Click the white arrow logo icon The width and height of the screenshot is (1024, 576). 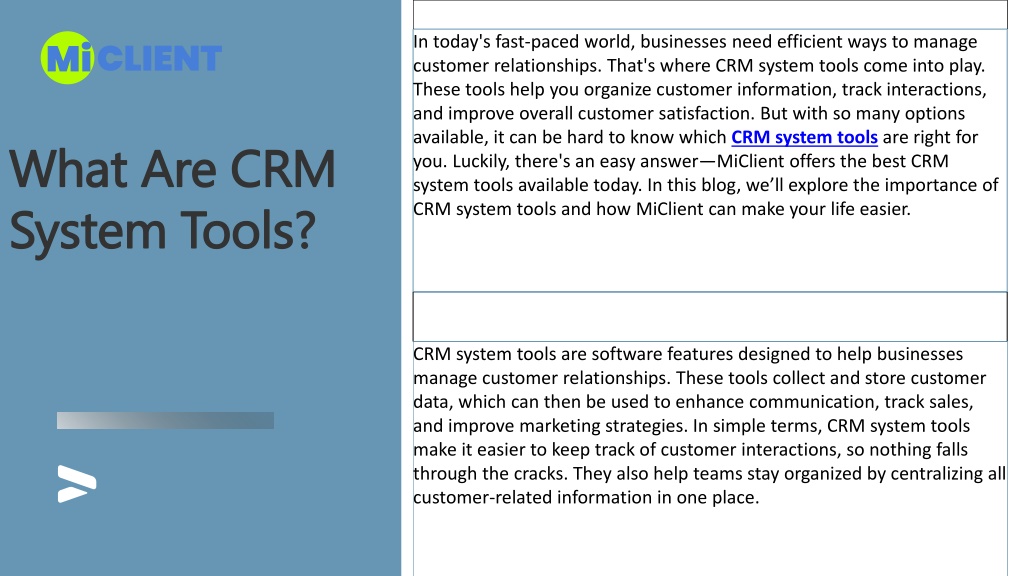76,484
